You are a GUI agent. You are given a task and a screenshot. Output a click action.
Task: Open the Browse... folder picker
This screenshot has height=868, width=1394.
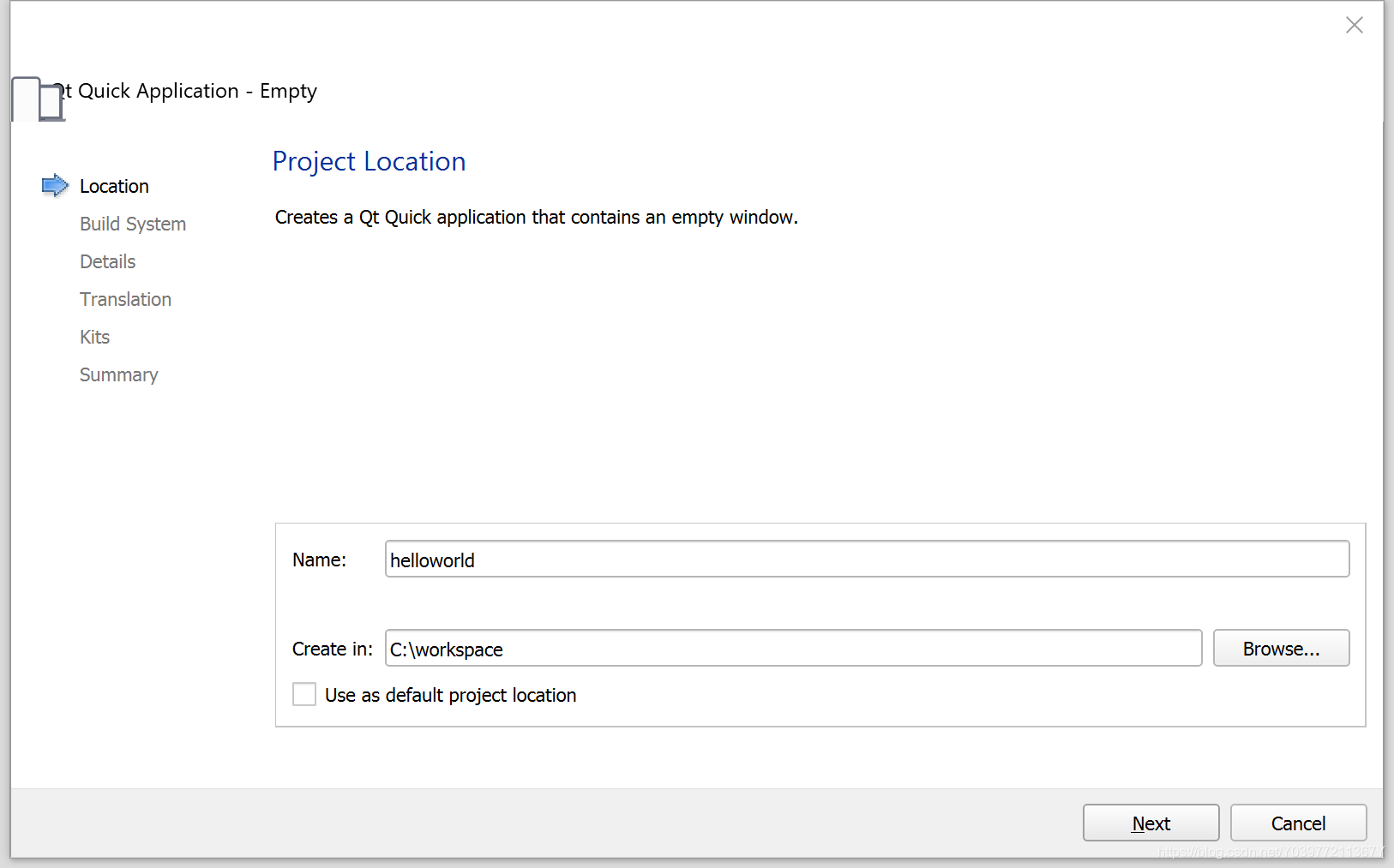(1281, 648)
